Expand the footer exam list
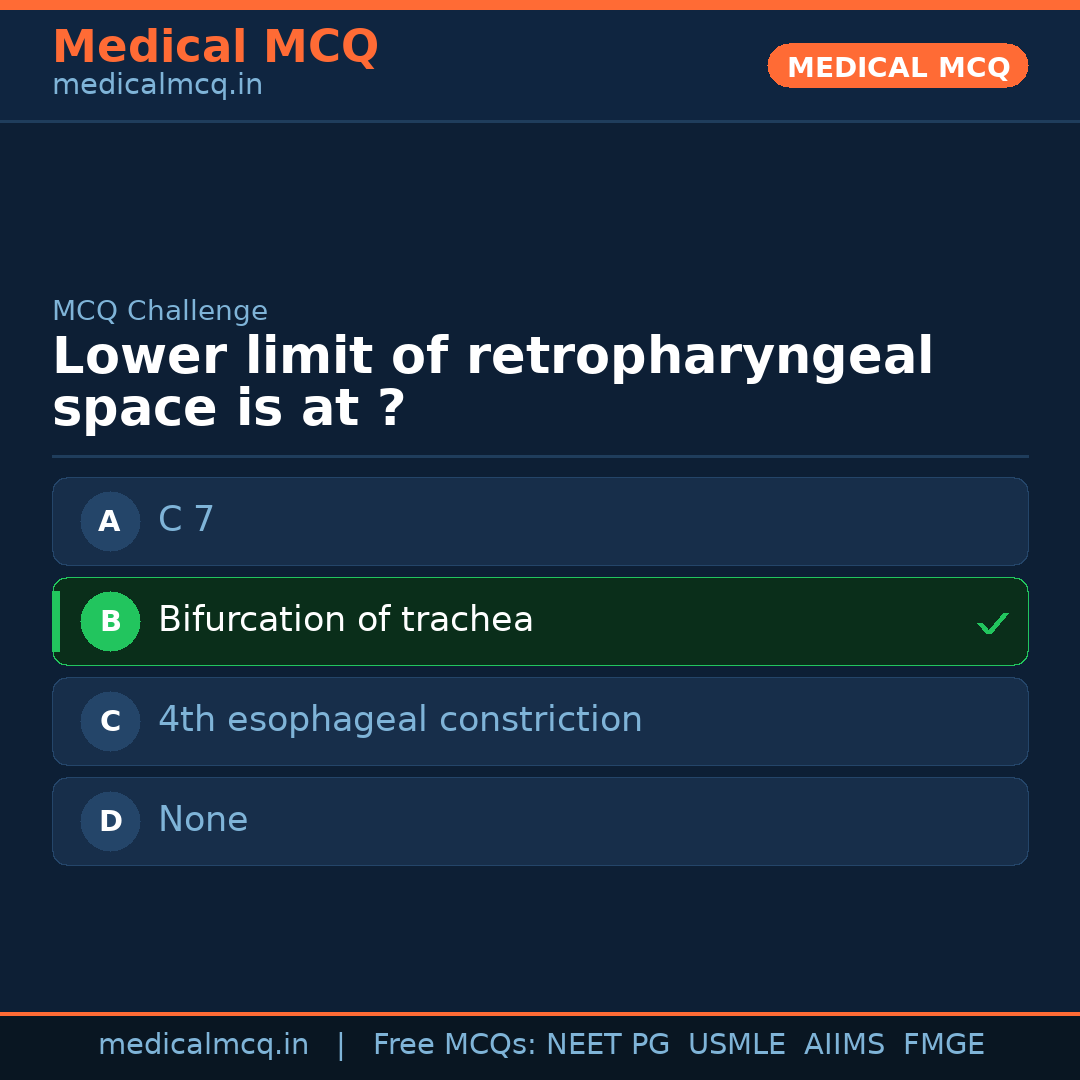The width and height of the screenshot is (1080, 1080). point(677,1044)
